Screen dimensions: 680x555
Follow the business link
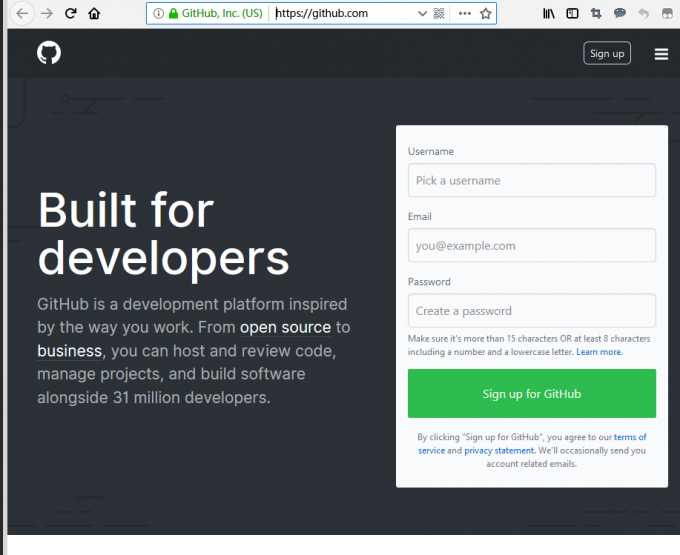(69, 351)
